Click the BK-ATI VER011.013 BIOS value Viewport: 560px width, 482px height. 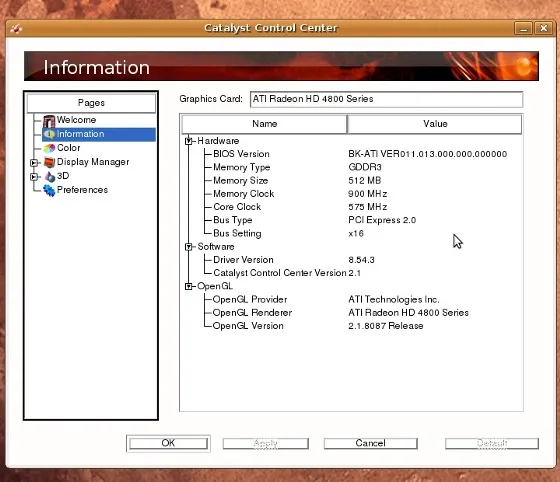(x=428, y=154)
